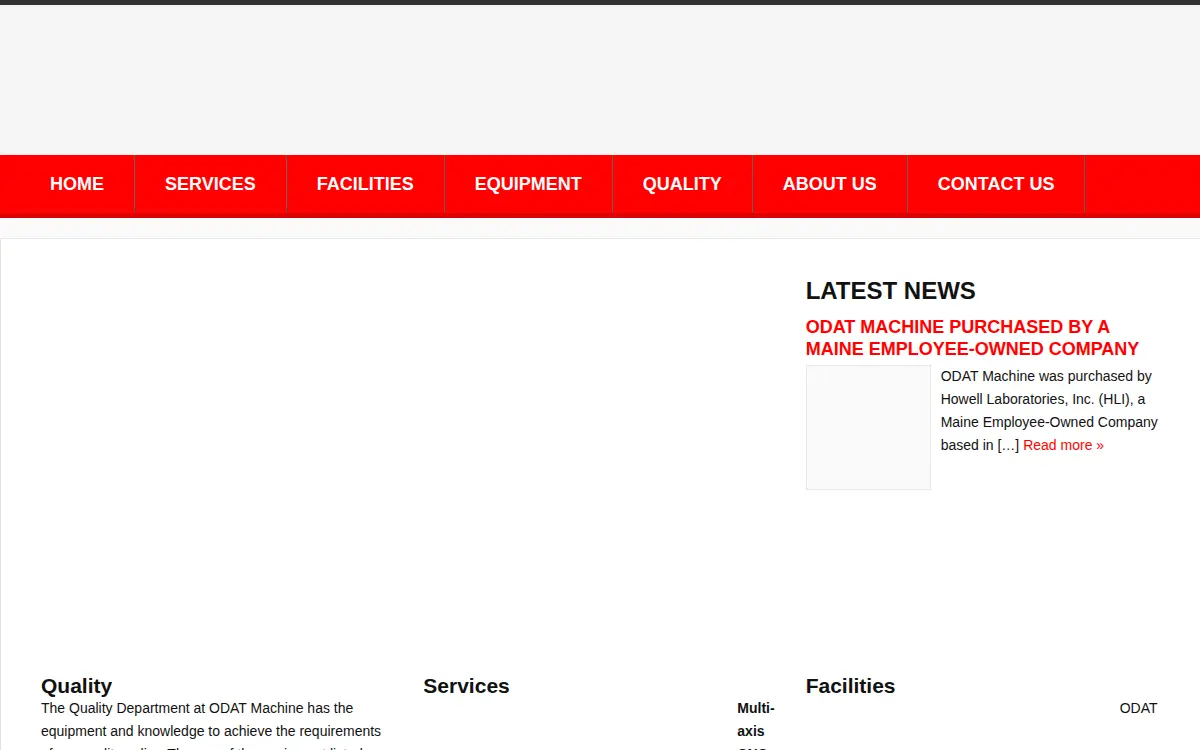Click the Services section heading

point(466,686)
